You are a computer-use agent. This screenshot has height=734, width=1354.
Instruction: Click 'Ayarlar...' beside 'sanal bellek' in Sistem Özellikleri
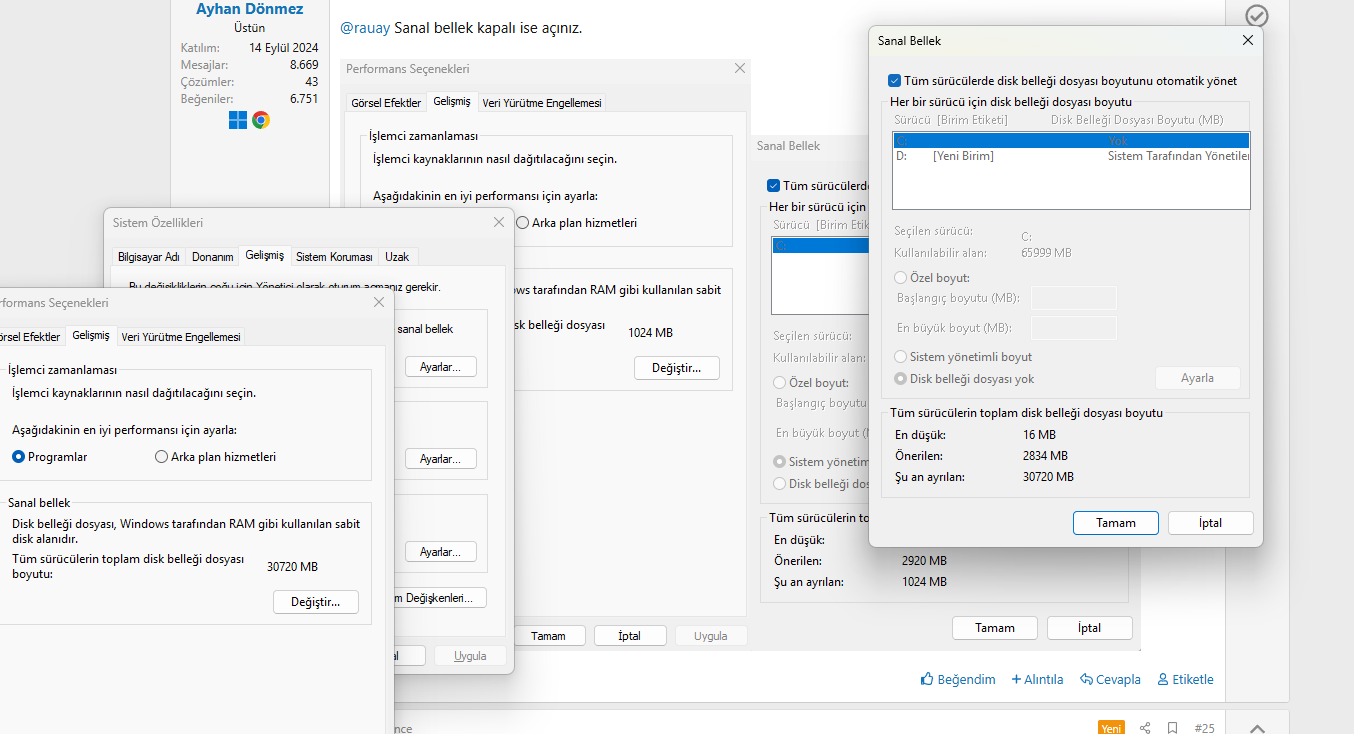click(441, 367)
